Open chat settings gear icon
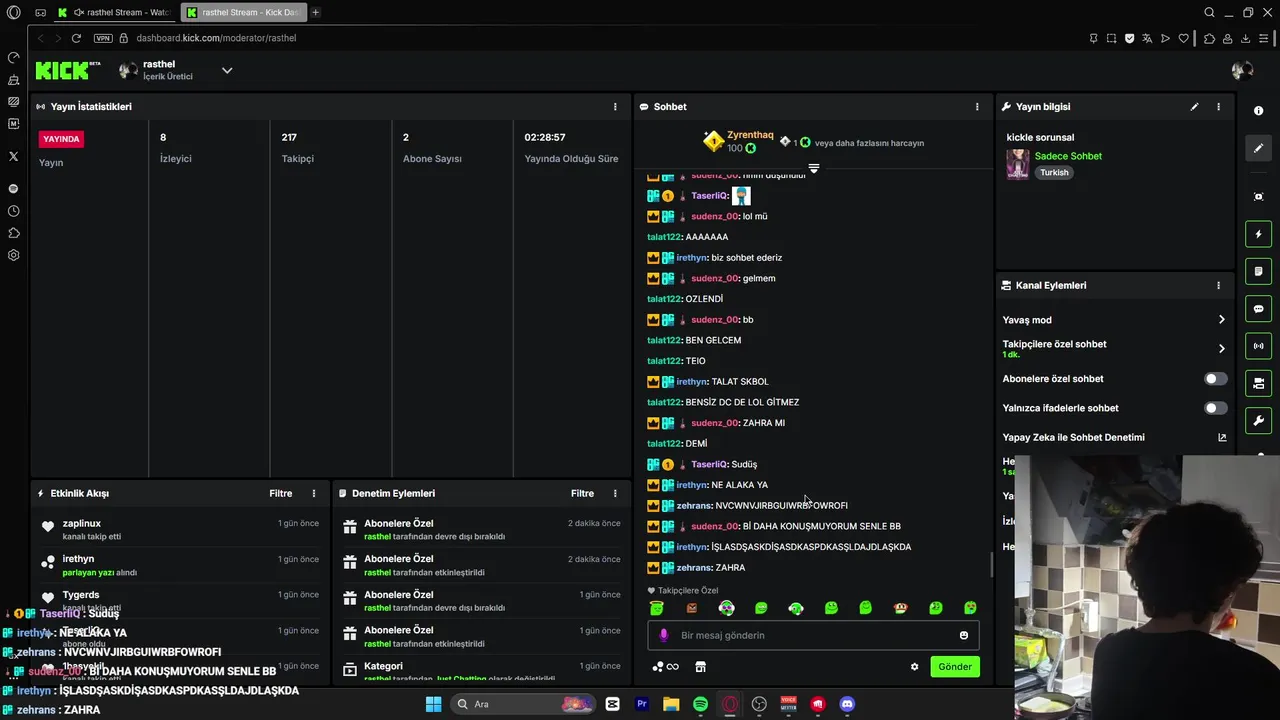Viewport: 1280px width, 720px height. pyautogui.click(x=914, y=667)
